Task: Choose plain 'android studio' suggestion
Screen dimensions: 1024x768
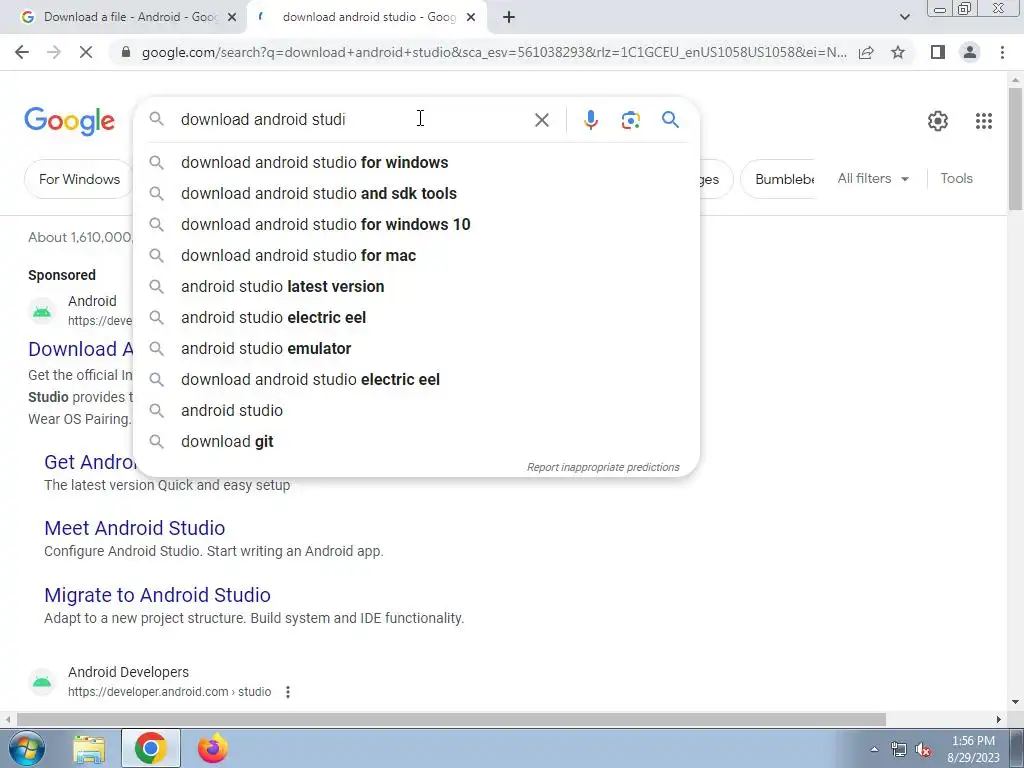Action: point(416,411)
